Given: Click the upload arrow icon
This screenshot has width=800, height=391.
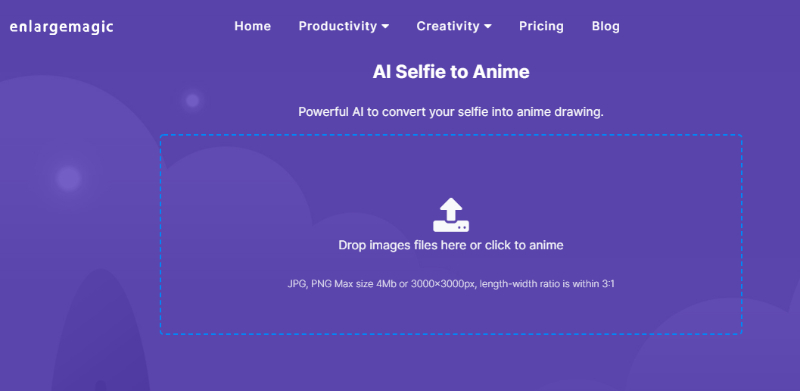Looking at the screenshot, I should point(451,215).
